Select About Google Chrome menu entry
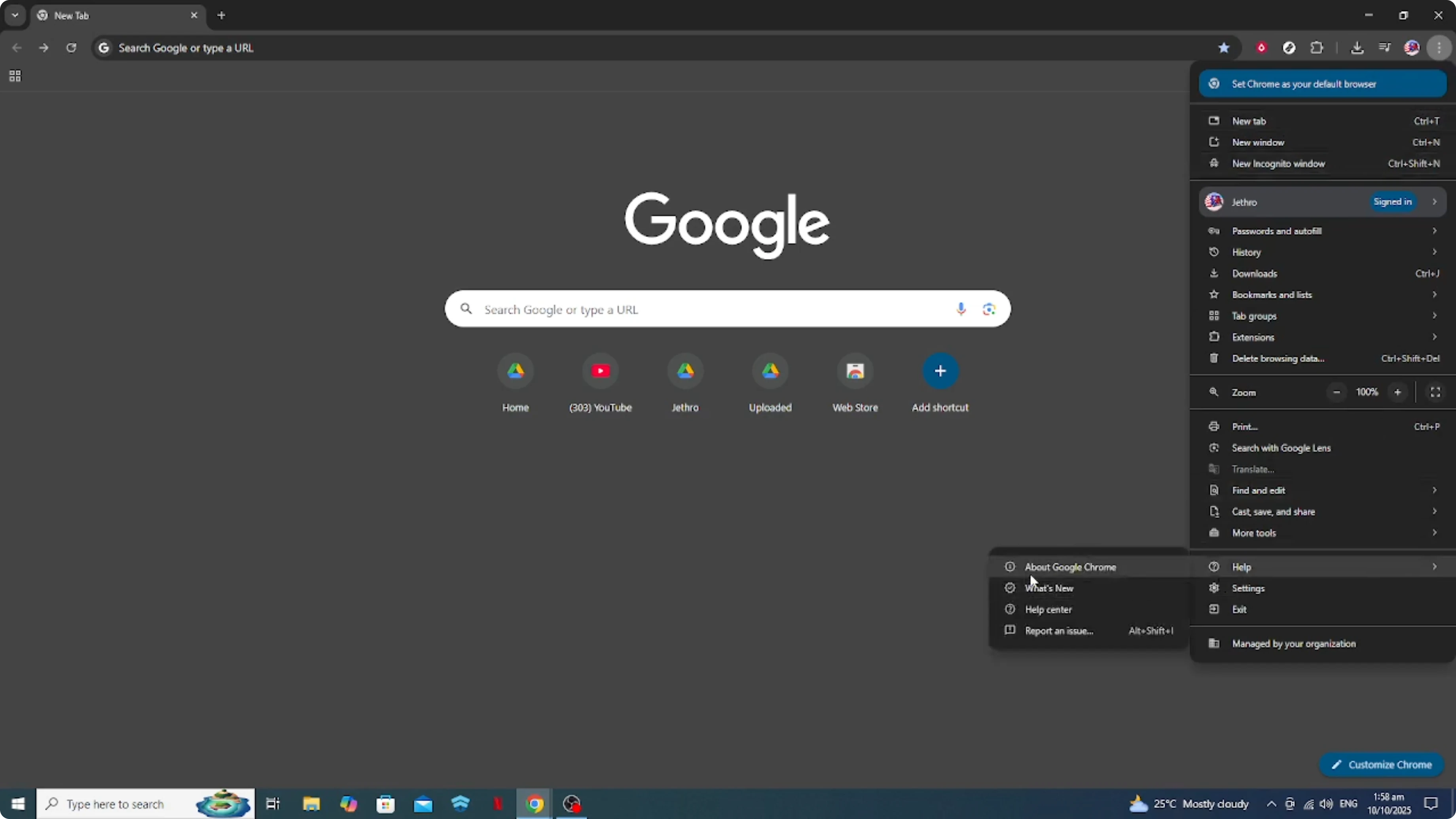This screenshot has width=1456, height=819. [x=1070, y=566]
